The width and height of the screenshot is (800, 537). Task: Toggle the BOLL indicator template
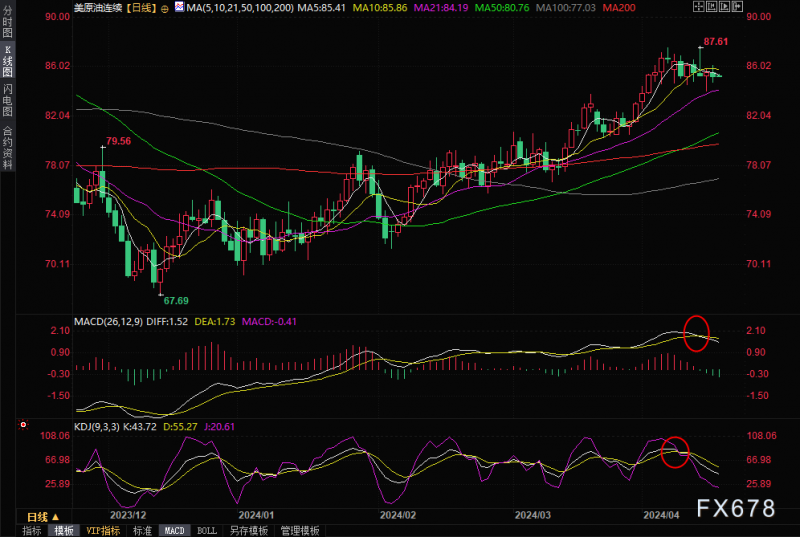pyautogui.click(x=207, y=531)
